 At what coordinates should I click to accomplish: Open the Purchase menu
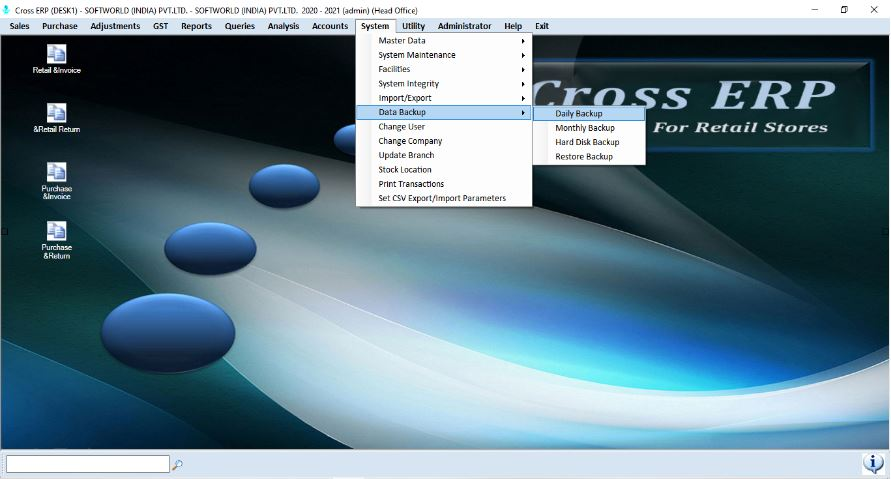click(x=60, y=26)
